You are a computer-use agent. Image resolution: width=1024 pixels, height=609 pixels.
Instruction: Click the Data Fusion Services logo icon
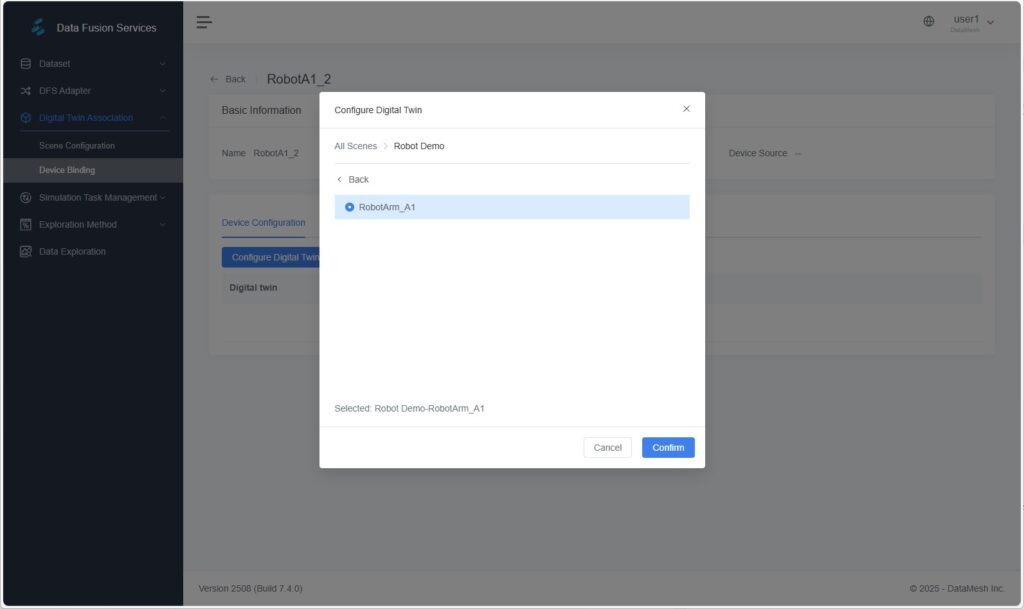[x=38, y=27]
